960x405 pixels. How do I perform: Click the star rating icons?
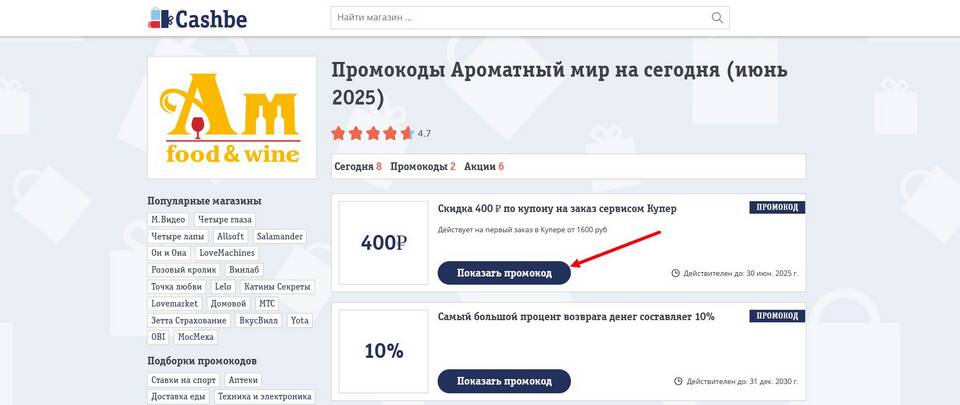pos(372,133)
